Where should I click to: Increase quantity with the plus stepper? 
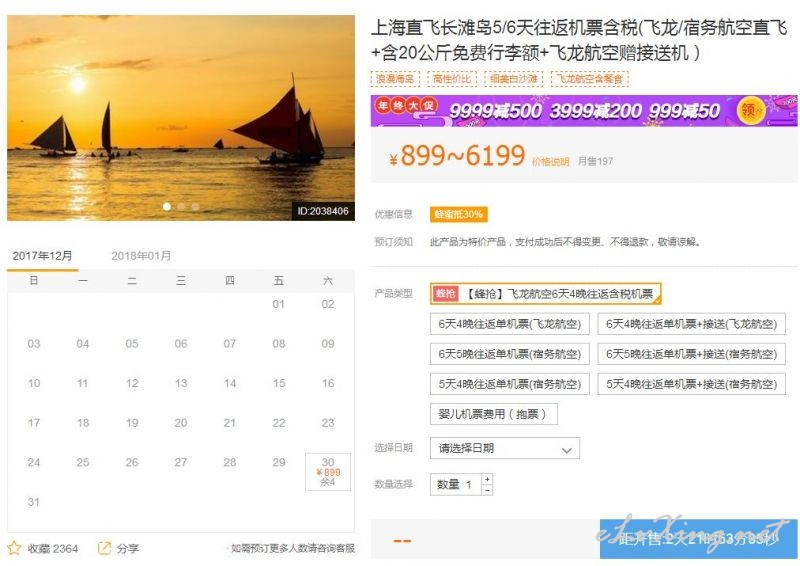(x=487, y=479)
